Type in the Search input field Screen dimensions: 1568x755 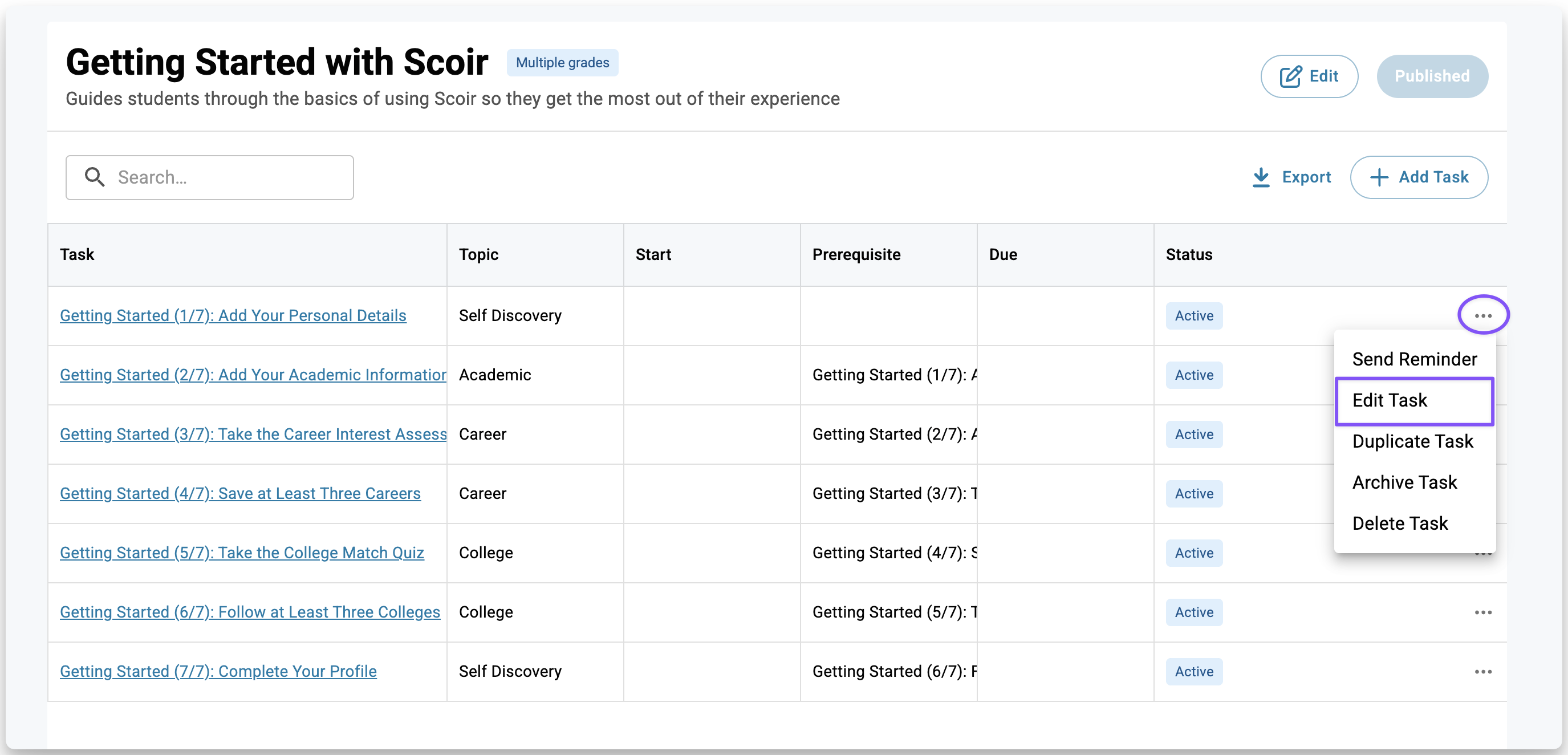(231, 177)
